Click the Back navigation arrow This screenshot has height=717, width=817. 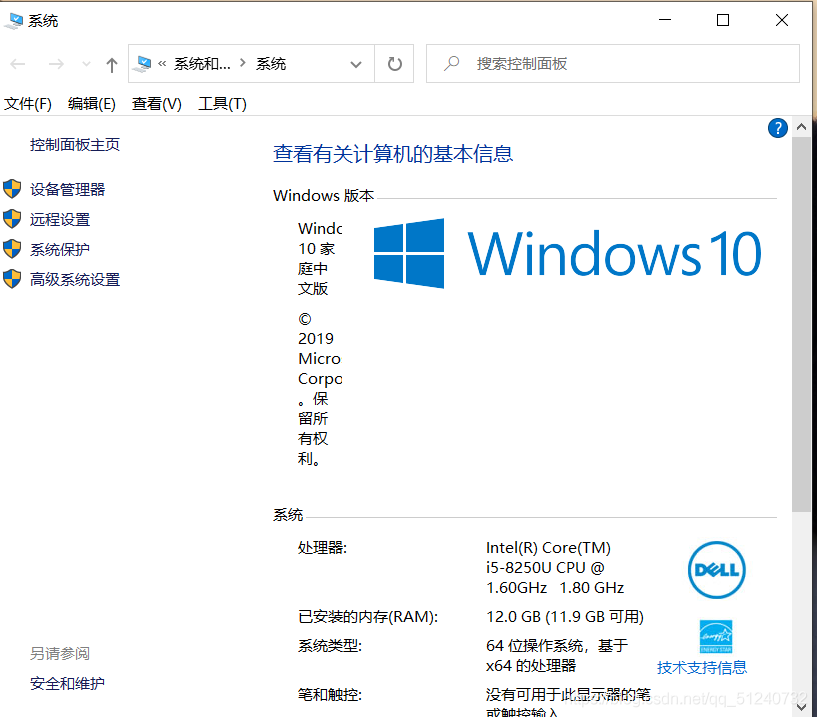pos(18,64)
